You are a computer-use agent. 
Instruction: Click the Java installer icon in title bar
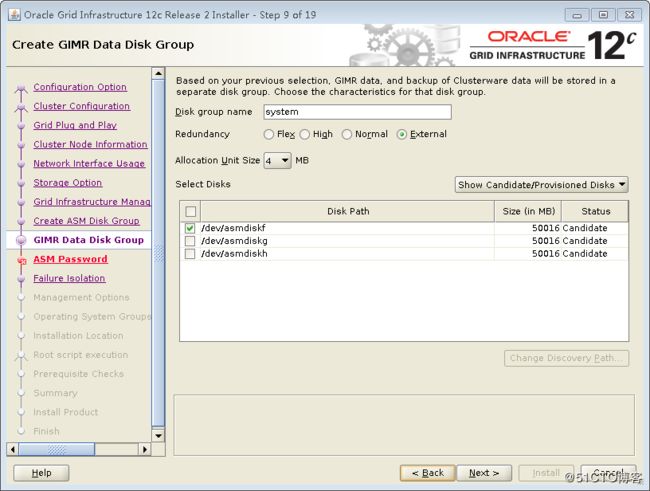(x=14, y=15)
